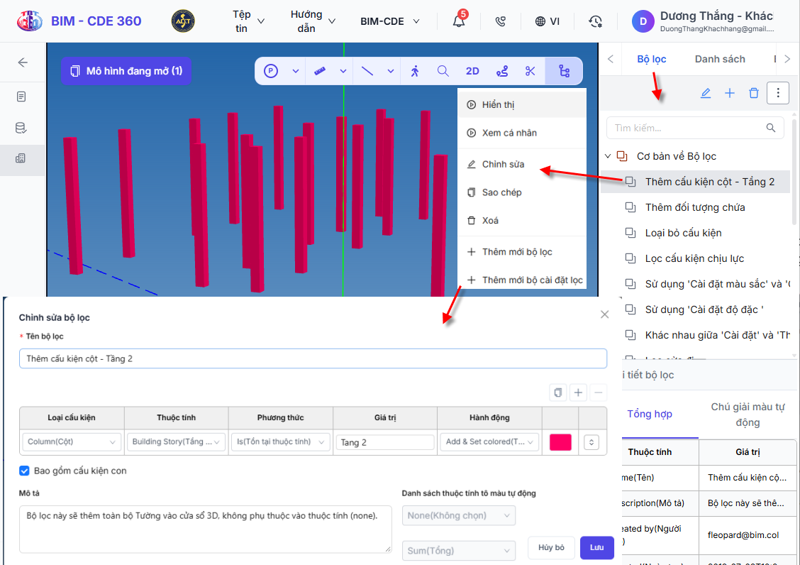Open the Dương Thắng user avatar
The image size is (800, 565).
coord(643,21)
